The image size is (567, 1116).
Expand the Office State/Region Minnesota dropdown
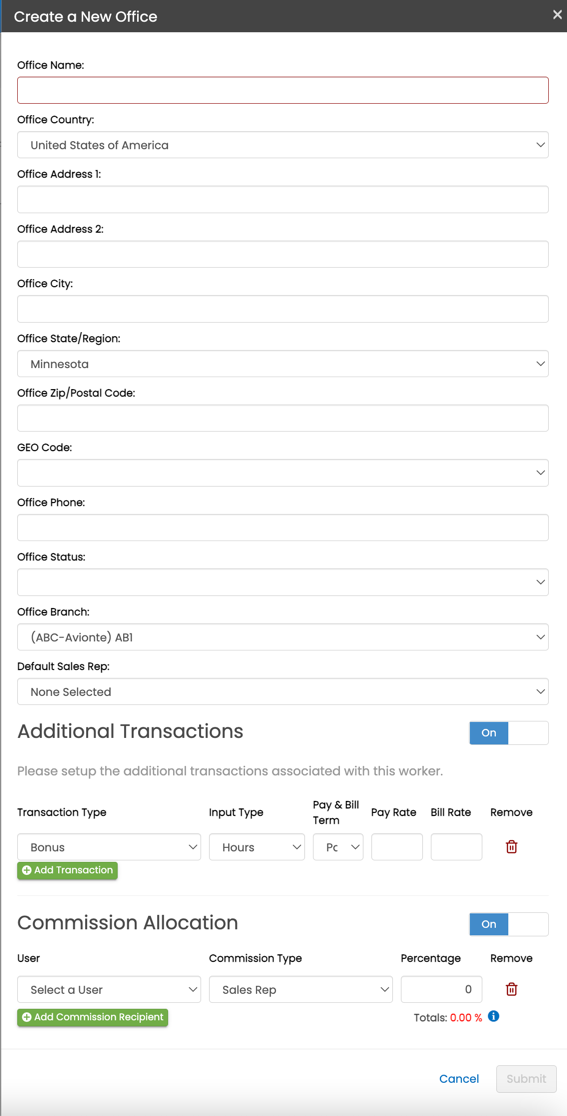coord(282,364)
